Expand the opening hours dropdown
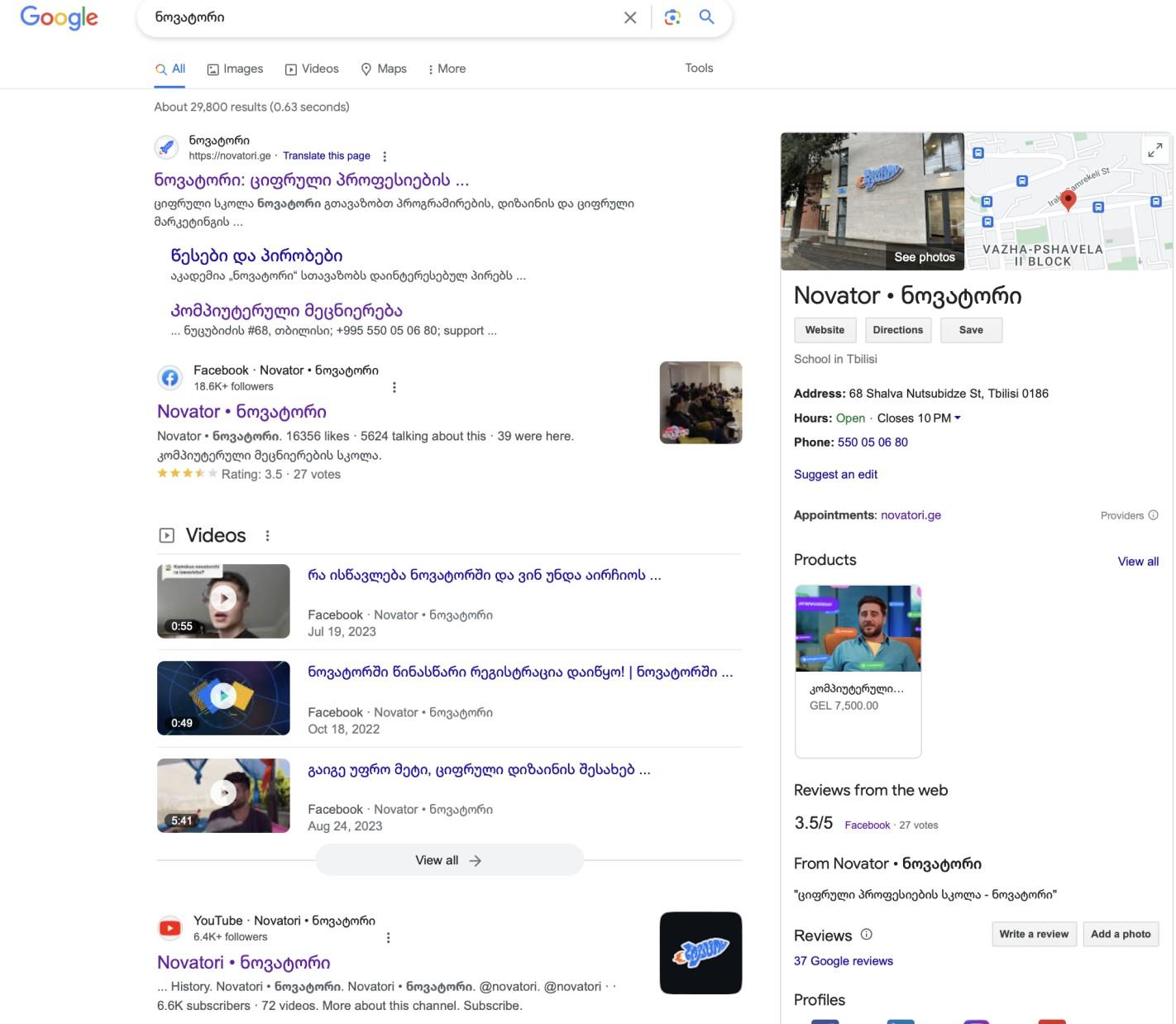 (958, 418)
